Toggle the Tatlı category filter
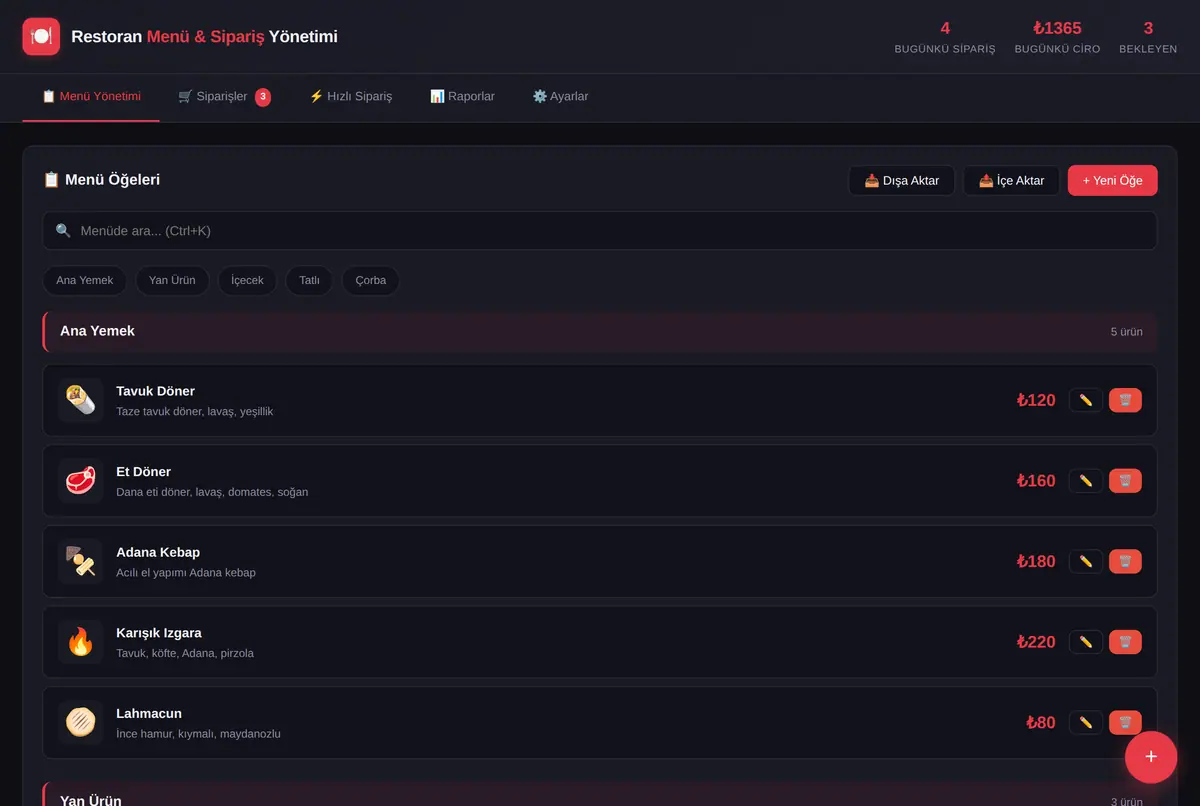 [309, 280]
